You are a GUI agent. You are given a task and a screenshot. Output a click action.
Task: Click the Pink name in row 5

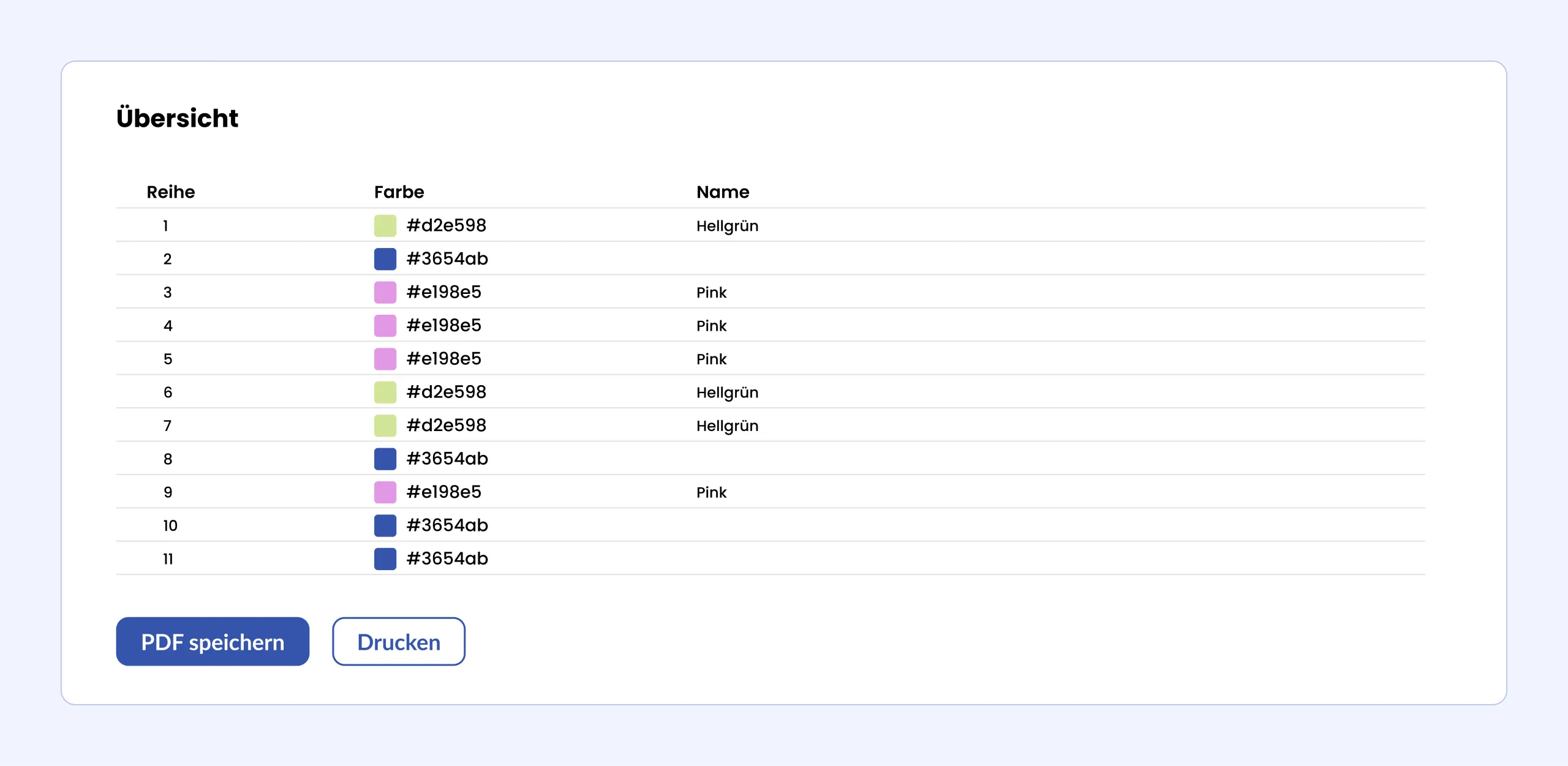712,359
